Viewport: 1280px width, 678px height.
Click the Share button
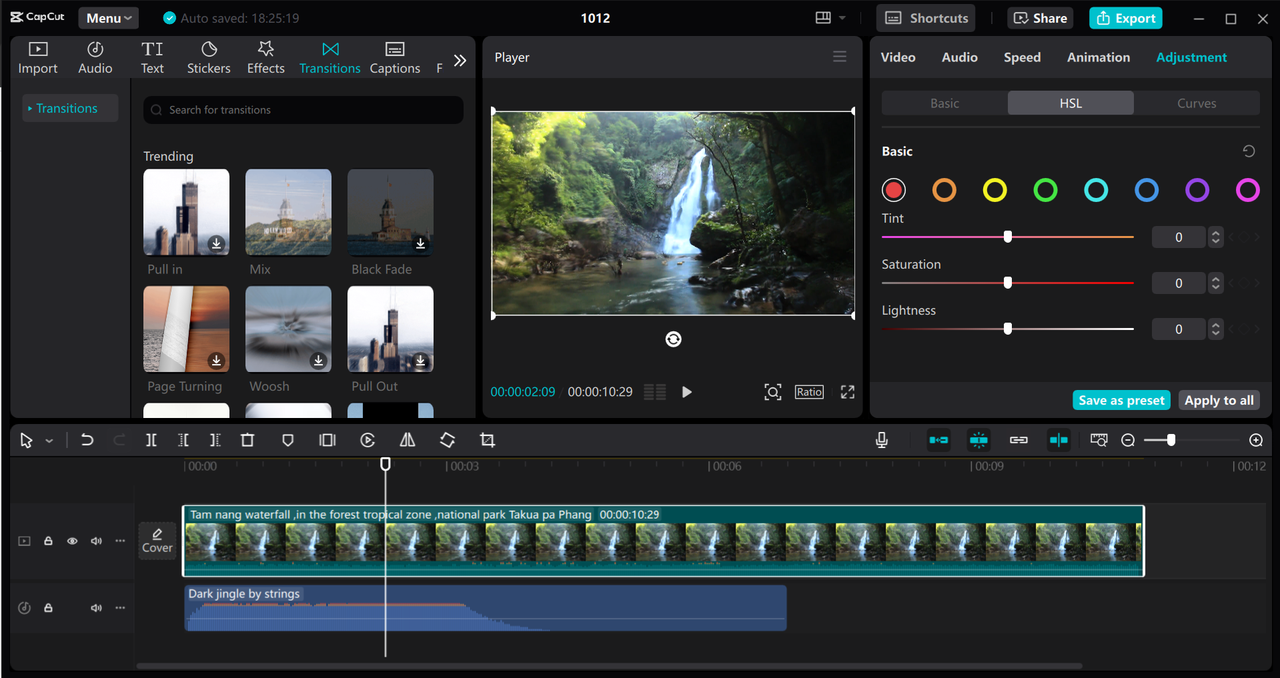[1041, 18]
